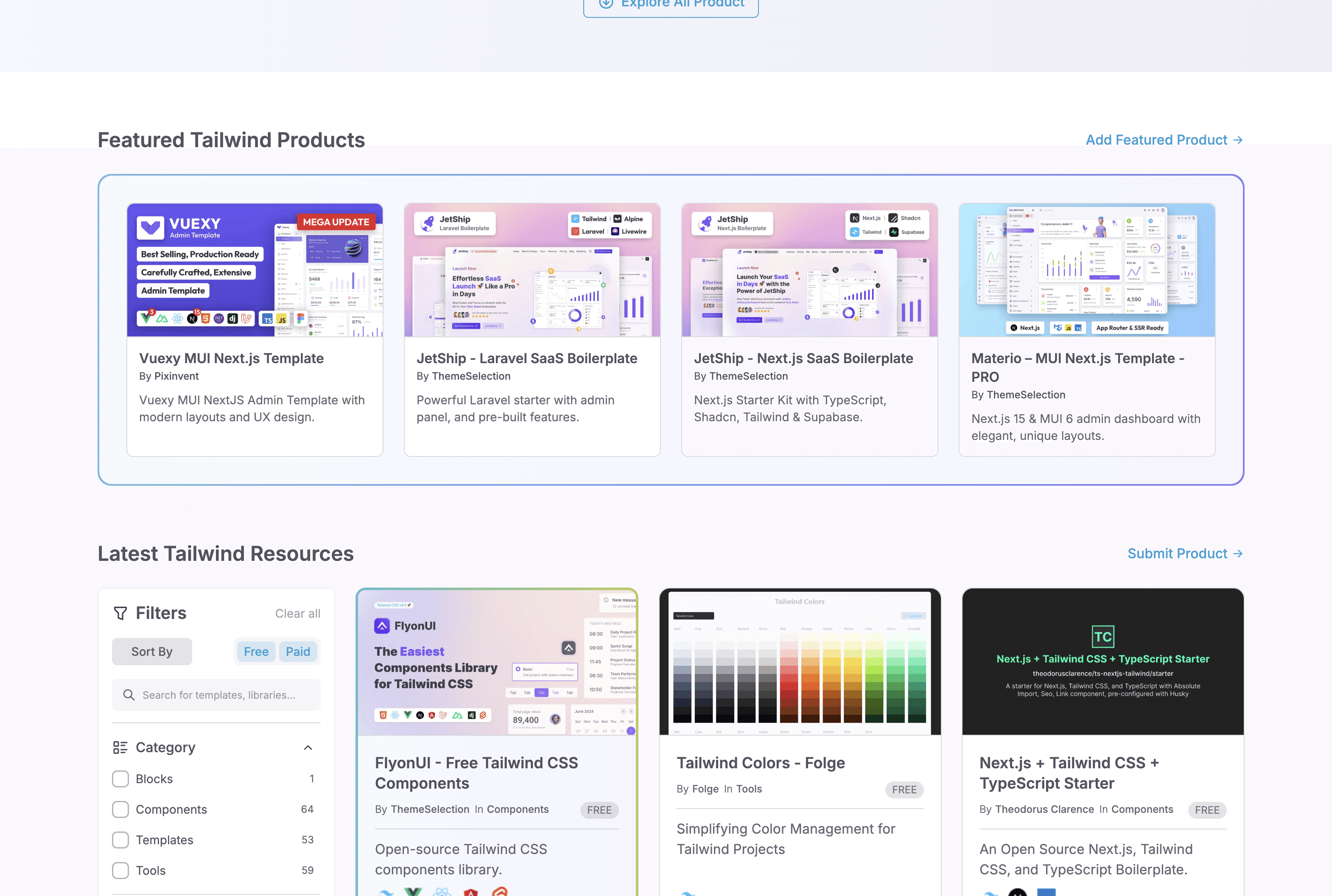Click Clear all filters link
The image size is (1332, 896).
(x=298, y=613)
